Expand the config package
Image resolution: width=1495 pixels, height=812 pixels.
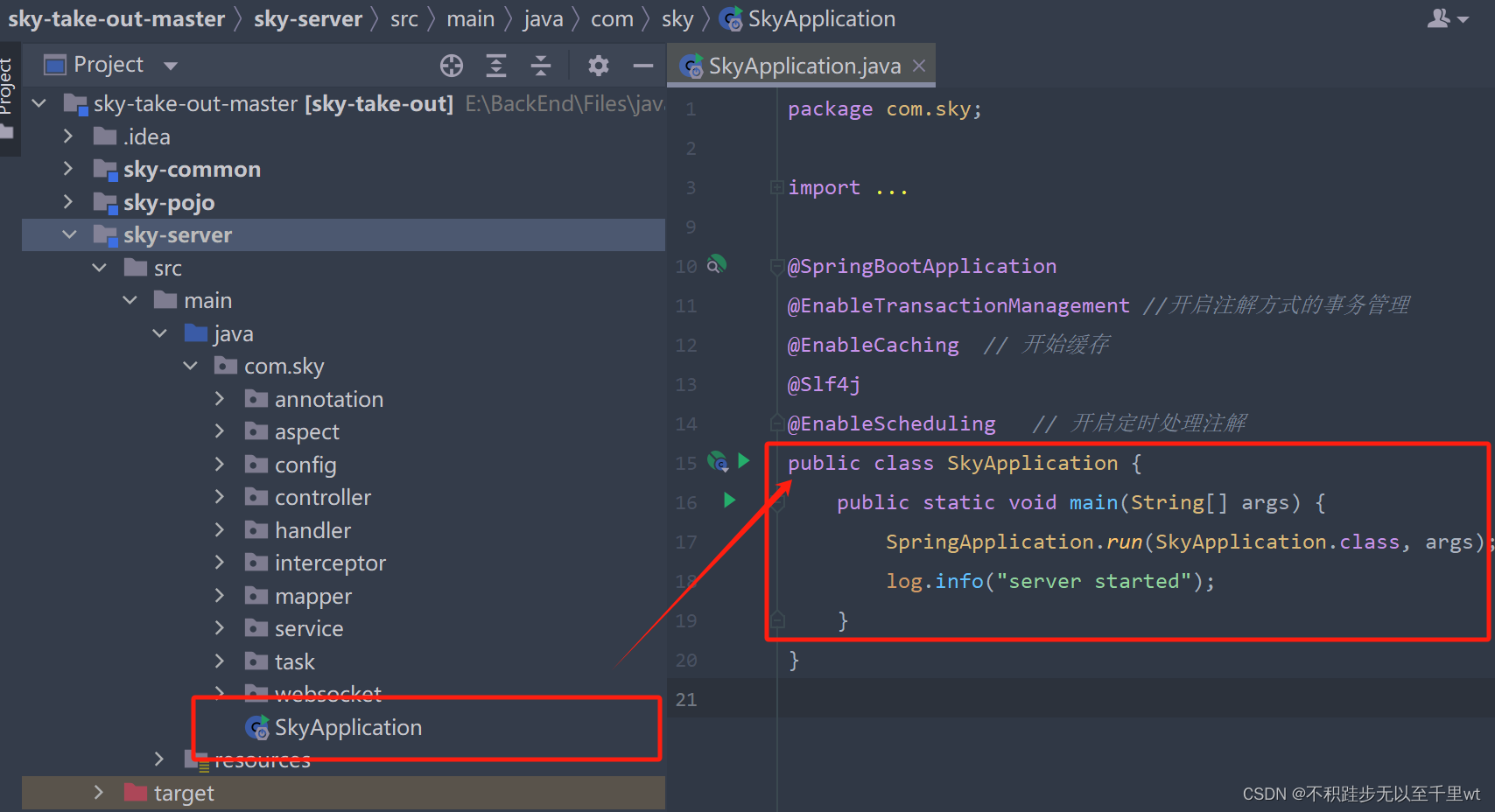(x=220, y=464)
